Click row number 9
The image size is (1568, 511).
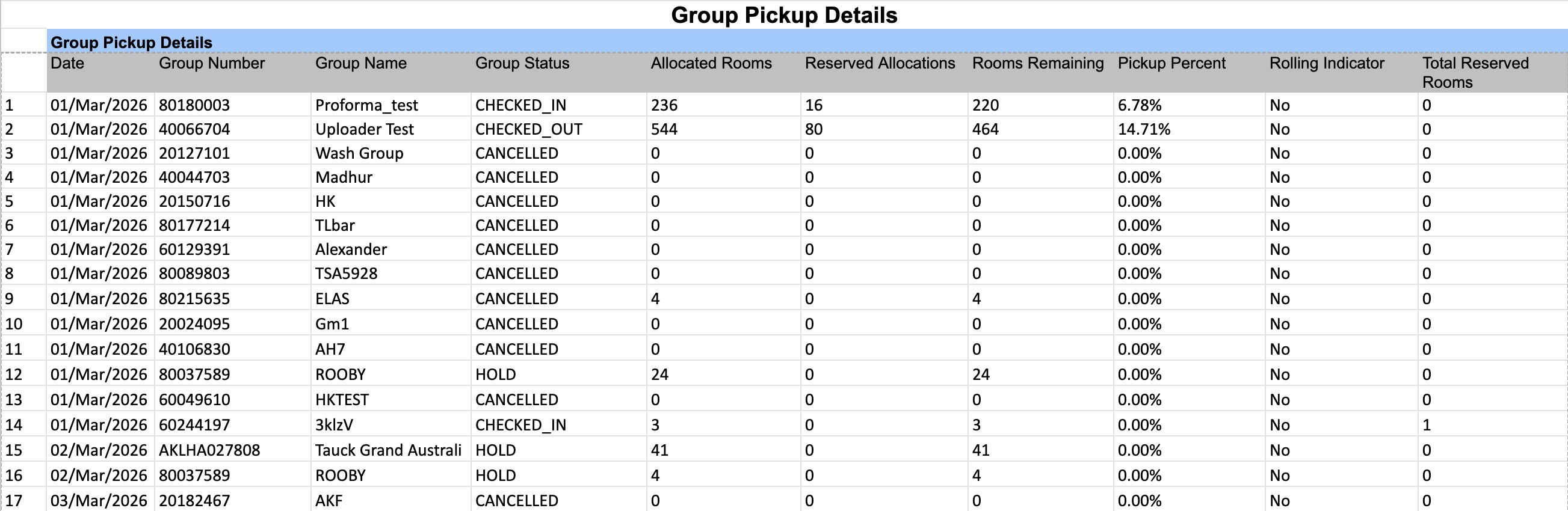(10, 299)
